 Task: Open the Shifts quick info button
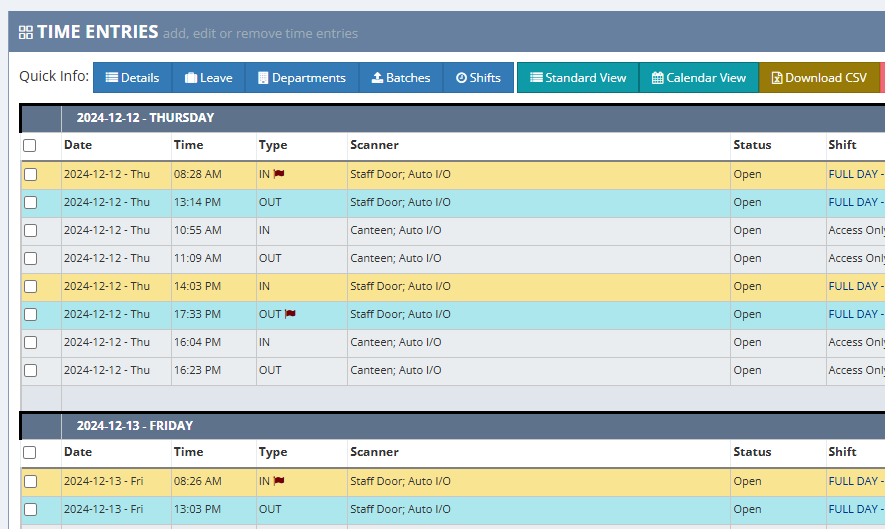[x=478, y=78]
